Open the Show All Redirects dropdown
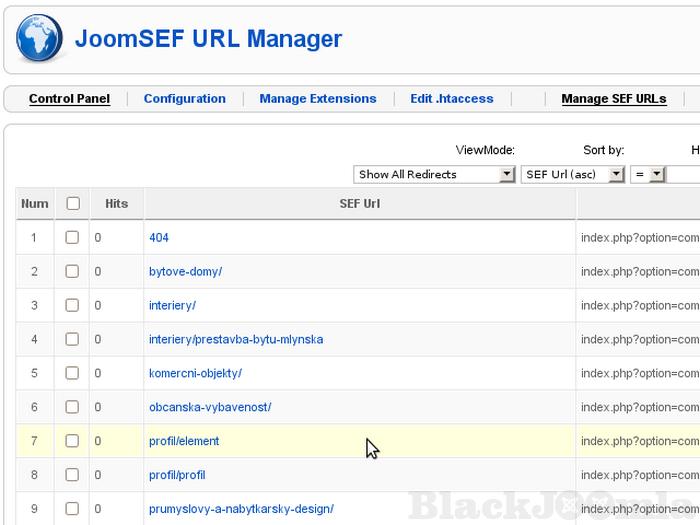The image size is (700, 525). (435, 174)
